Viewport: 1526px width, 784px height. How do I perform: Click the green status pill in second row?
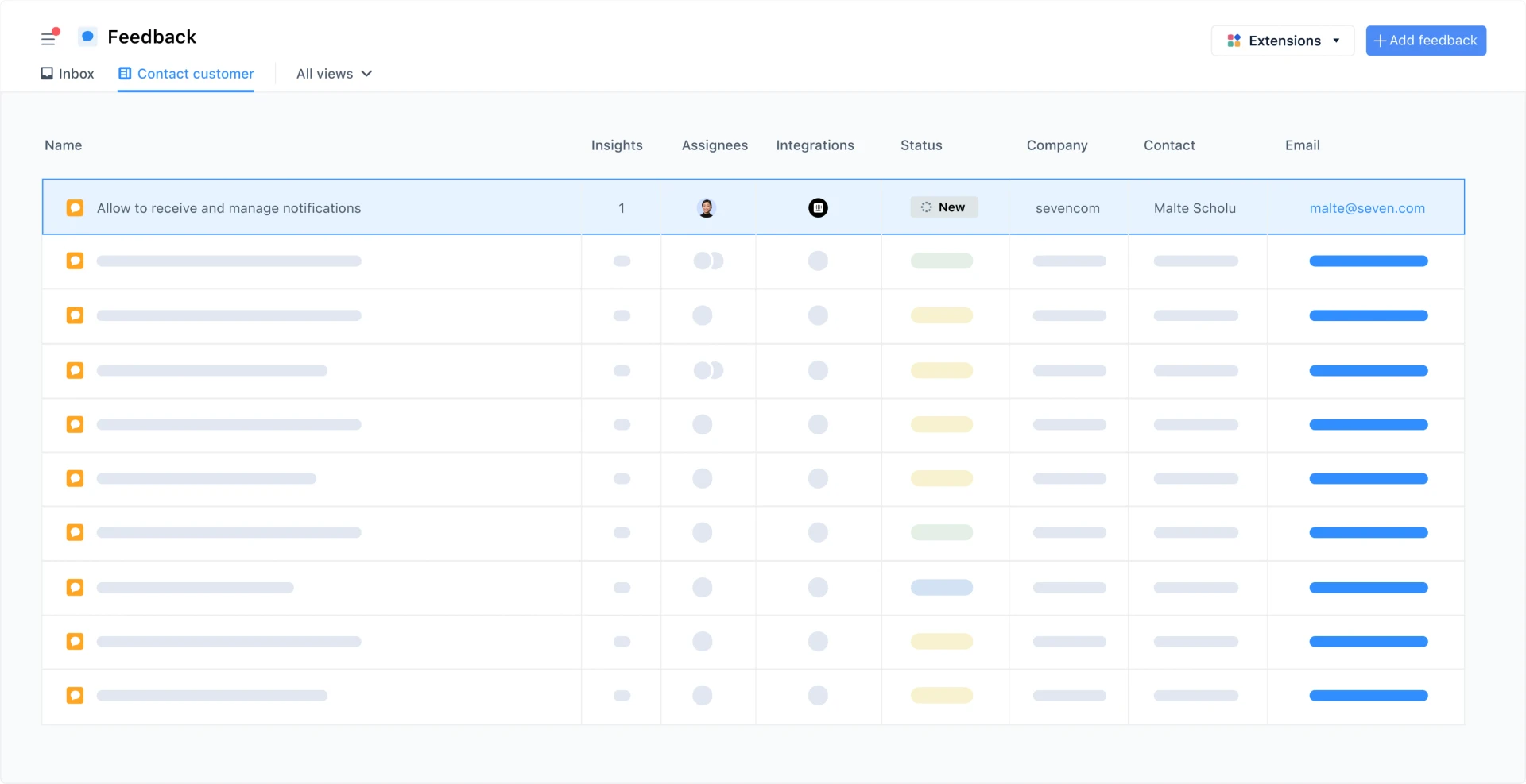tap(942, 261)
